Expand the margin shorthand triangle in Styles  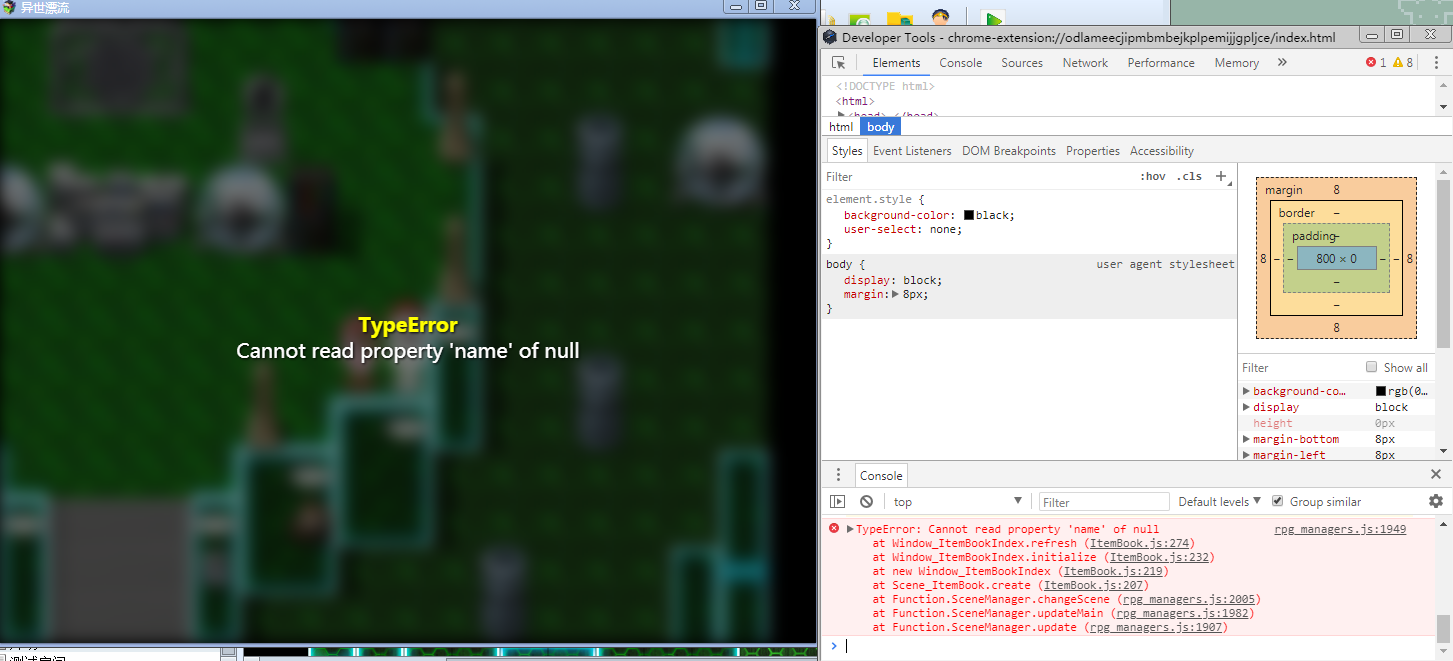click(x=896, y=295)
